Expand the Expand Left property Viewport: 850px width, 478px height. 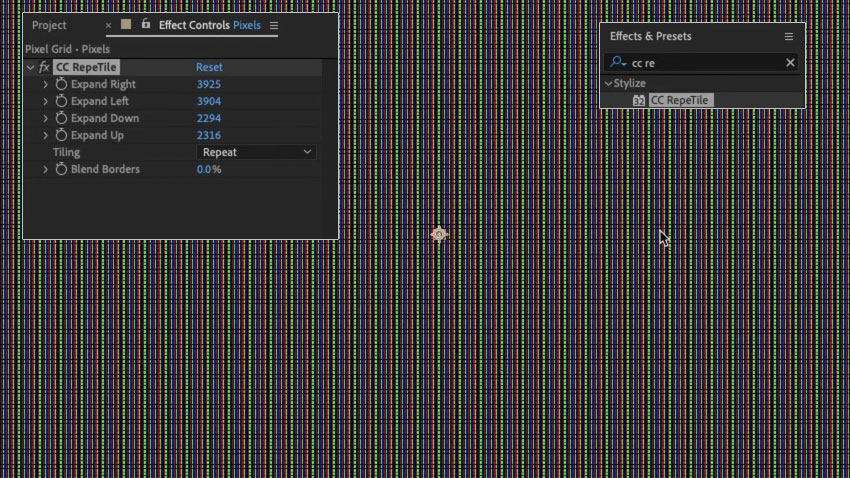[46, 101]
